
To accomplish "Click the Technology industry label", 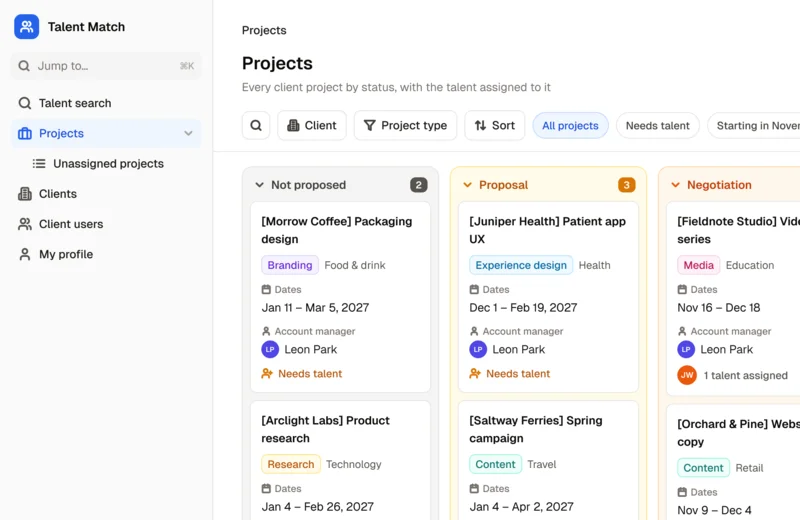I will [x=354, y=464].
